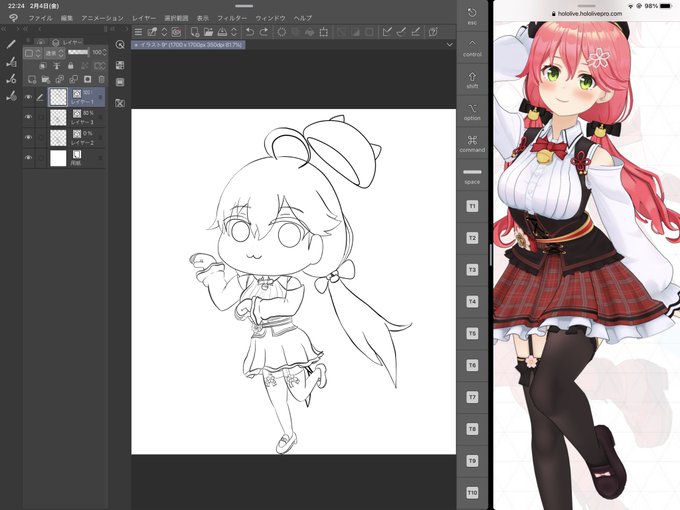680x510 pixels.
Task: Toggle set as reference layer
Action: [x=56, y=66]
